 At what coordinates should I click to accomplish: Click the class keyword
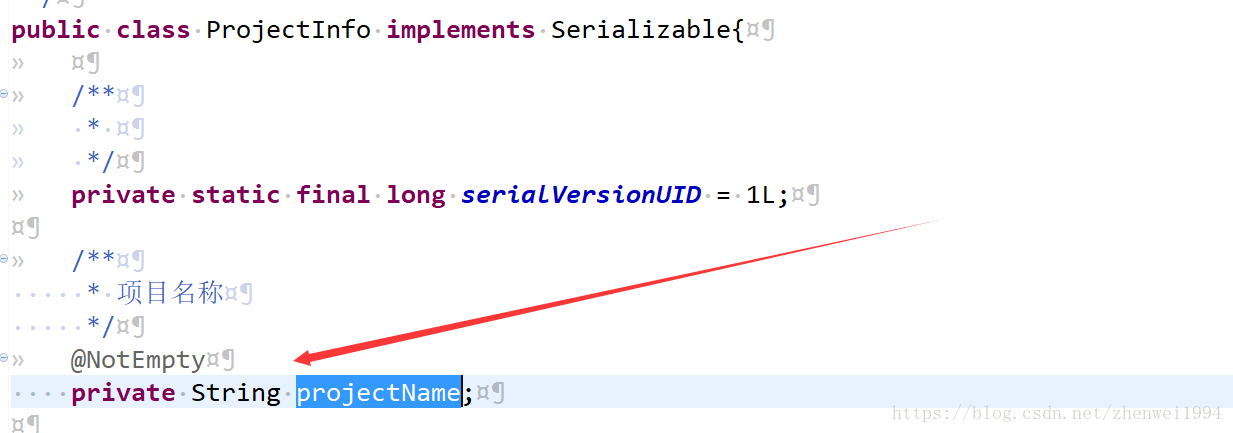coord(153,30)
